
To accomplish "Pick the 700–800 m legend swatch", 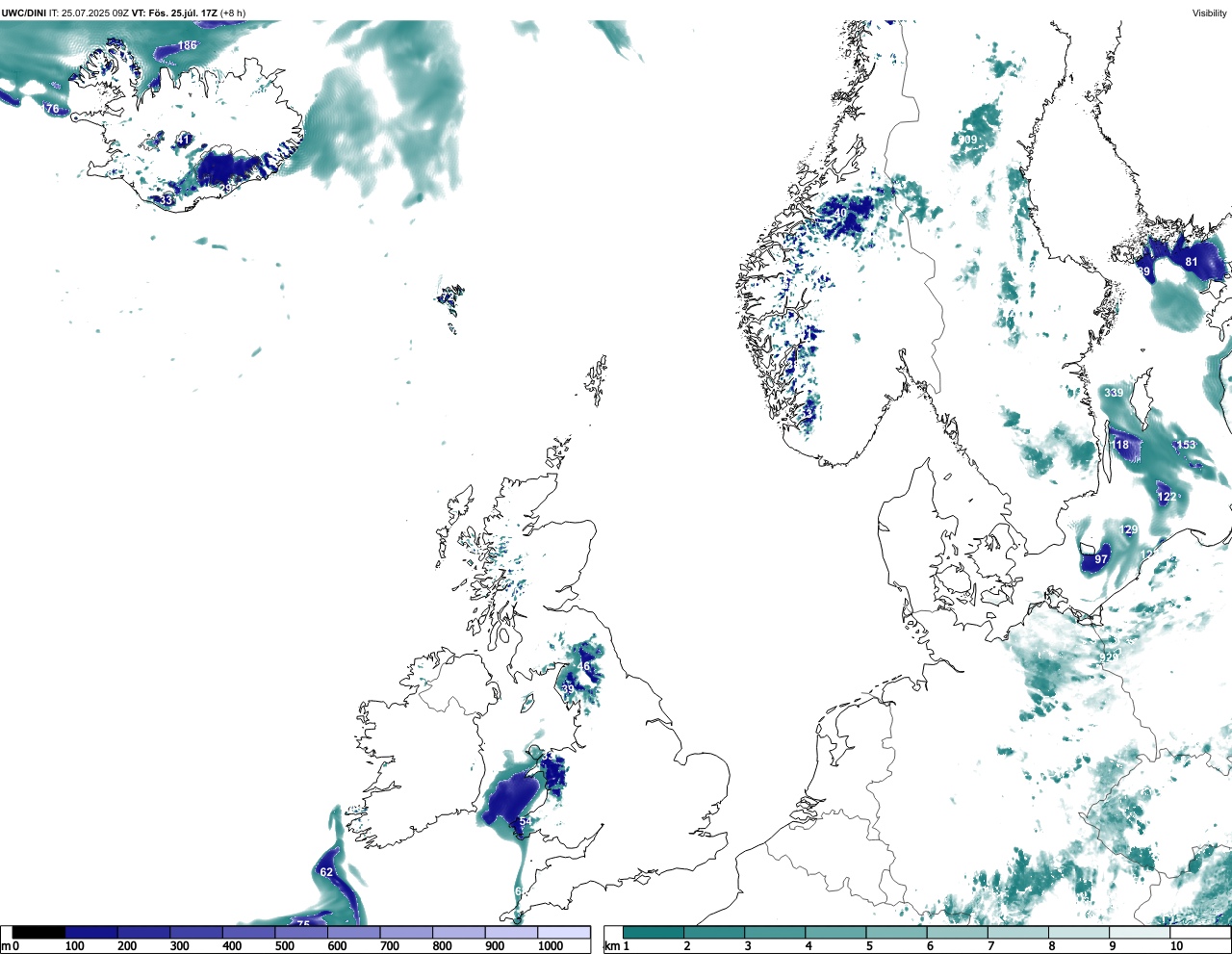I will click(406, 932).
